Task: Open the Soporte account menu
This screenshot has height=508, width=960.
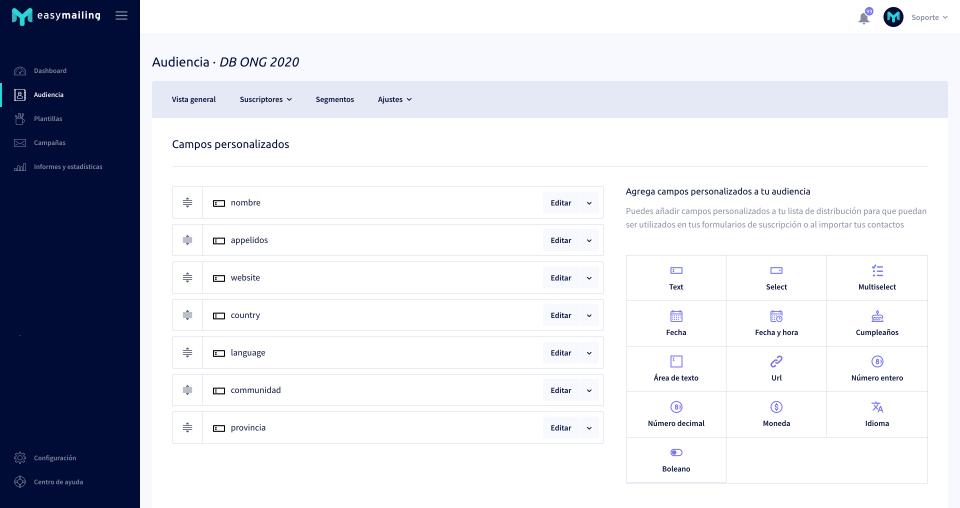Action: coord(929,18)
